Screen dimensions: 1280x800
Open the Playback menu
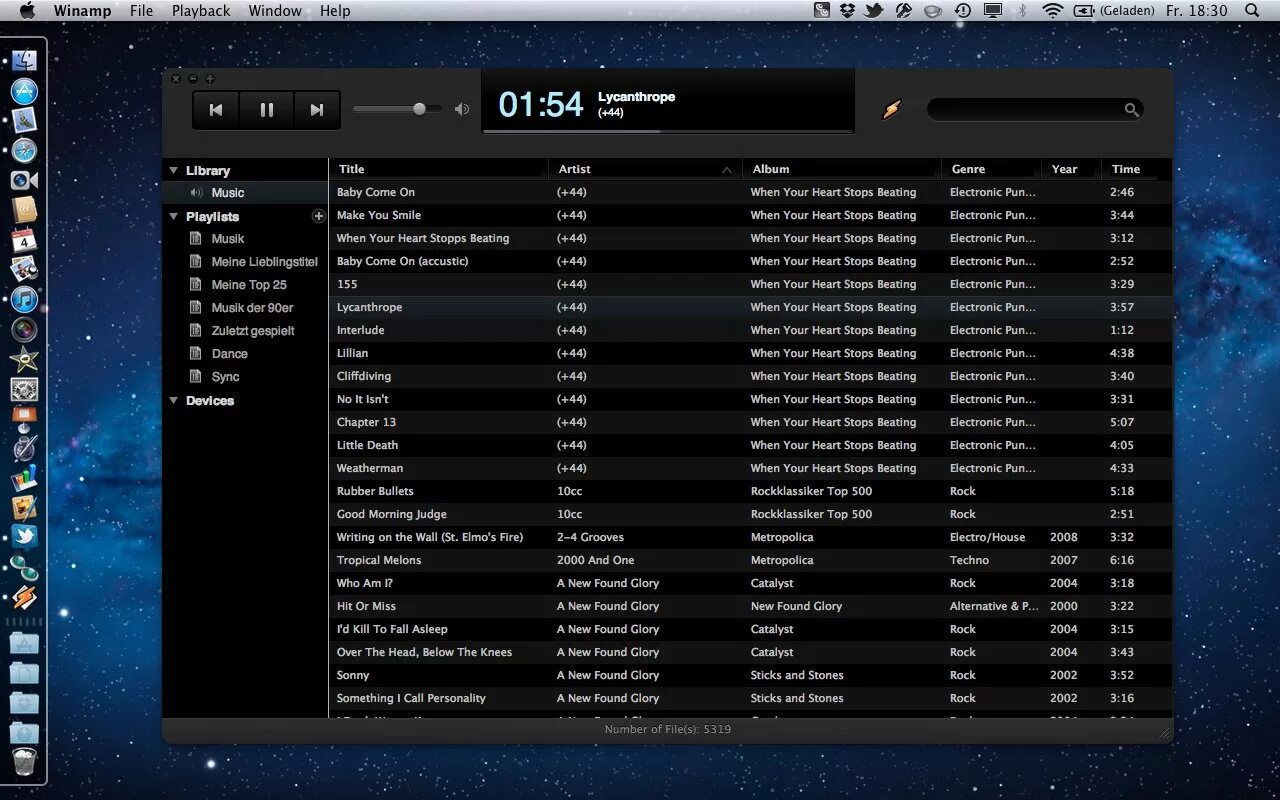click(x=201, y=10)
